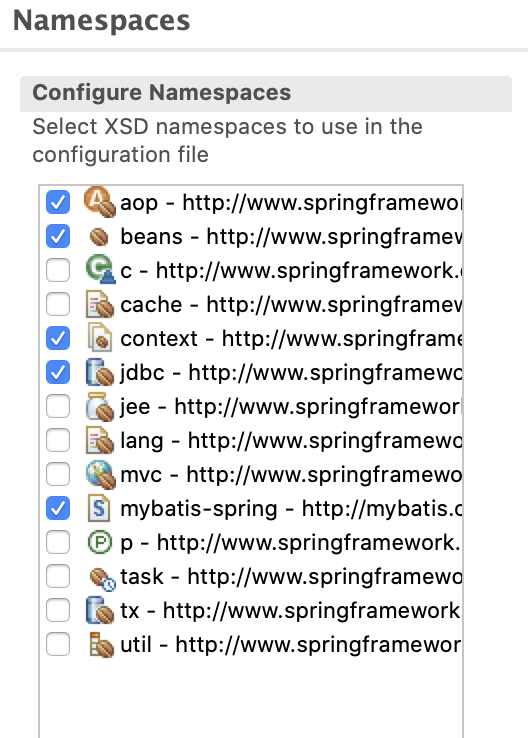The width and height of the screenshot is (528, 738).
Task: Click the beans namespace bean icon
Action: coord(100,237)
